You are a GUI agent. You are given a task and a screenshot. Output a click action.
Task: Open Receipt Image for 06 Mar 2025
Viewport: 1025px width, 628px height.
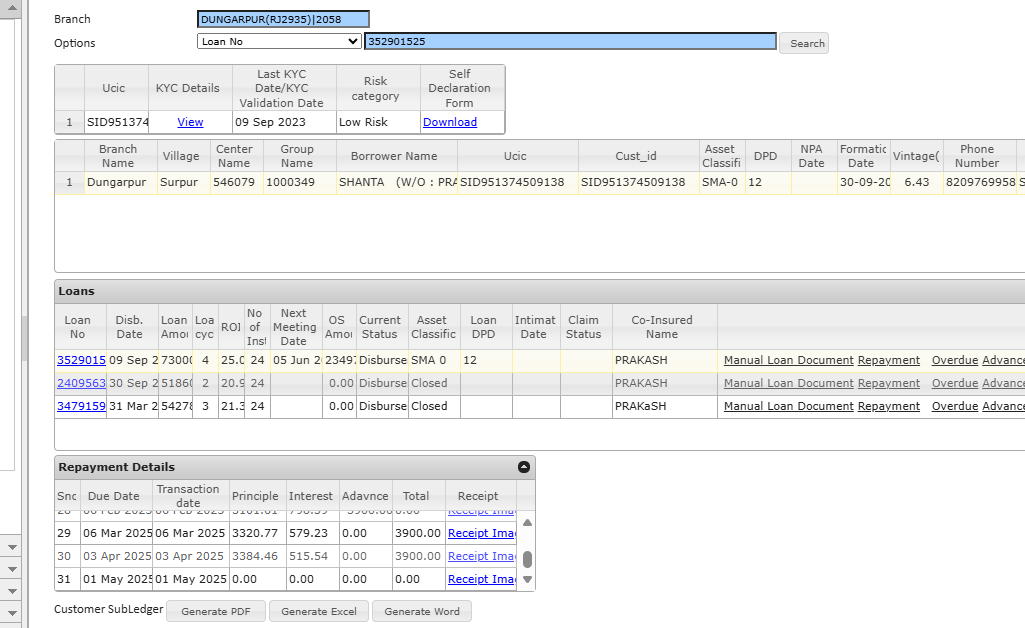481,533
